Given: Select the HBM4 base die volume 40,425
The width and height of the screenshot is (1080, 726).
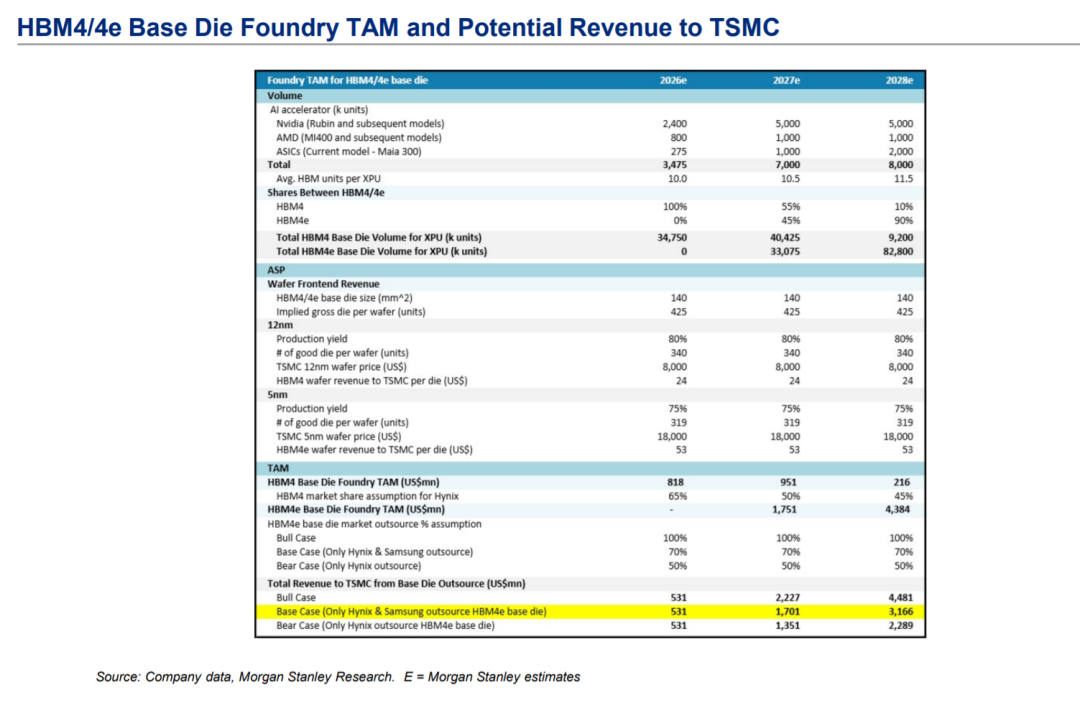Looking at the screenshot, I should [785, 238].
